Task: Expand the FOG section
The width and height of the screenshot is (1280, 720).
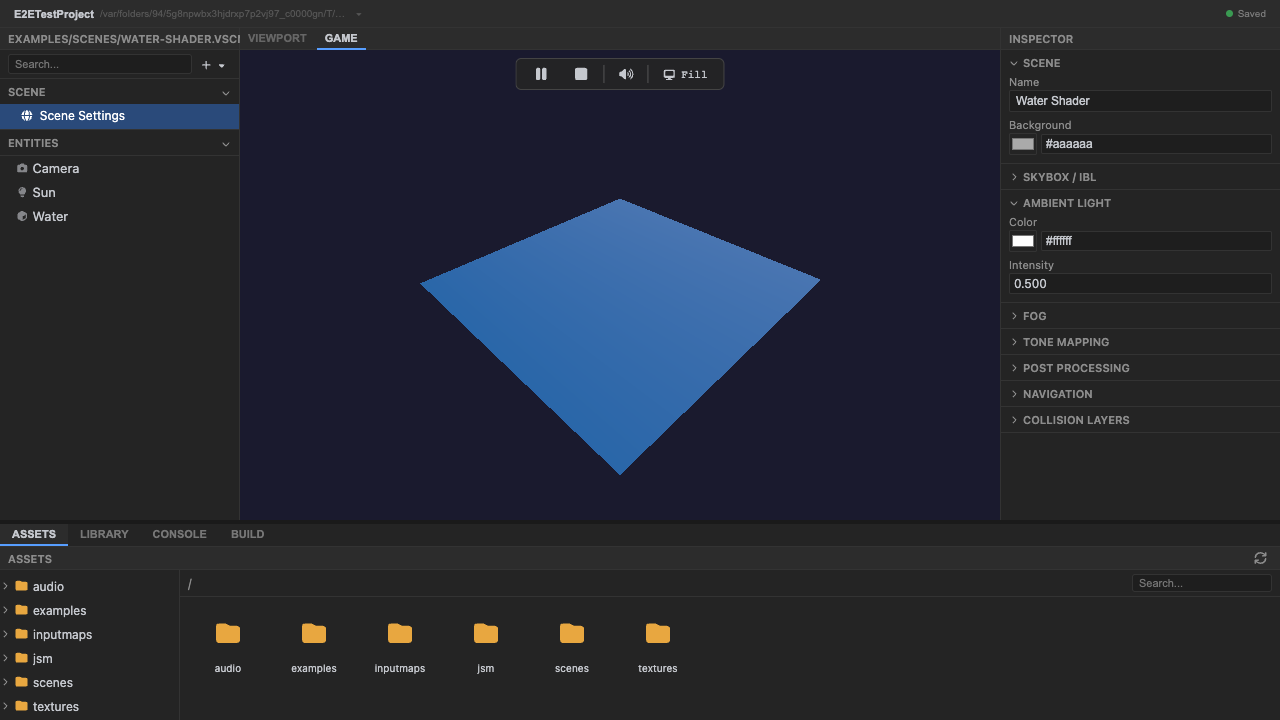Action: (1014, 316)
